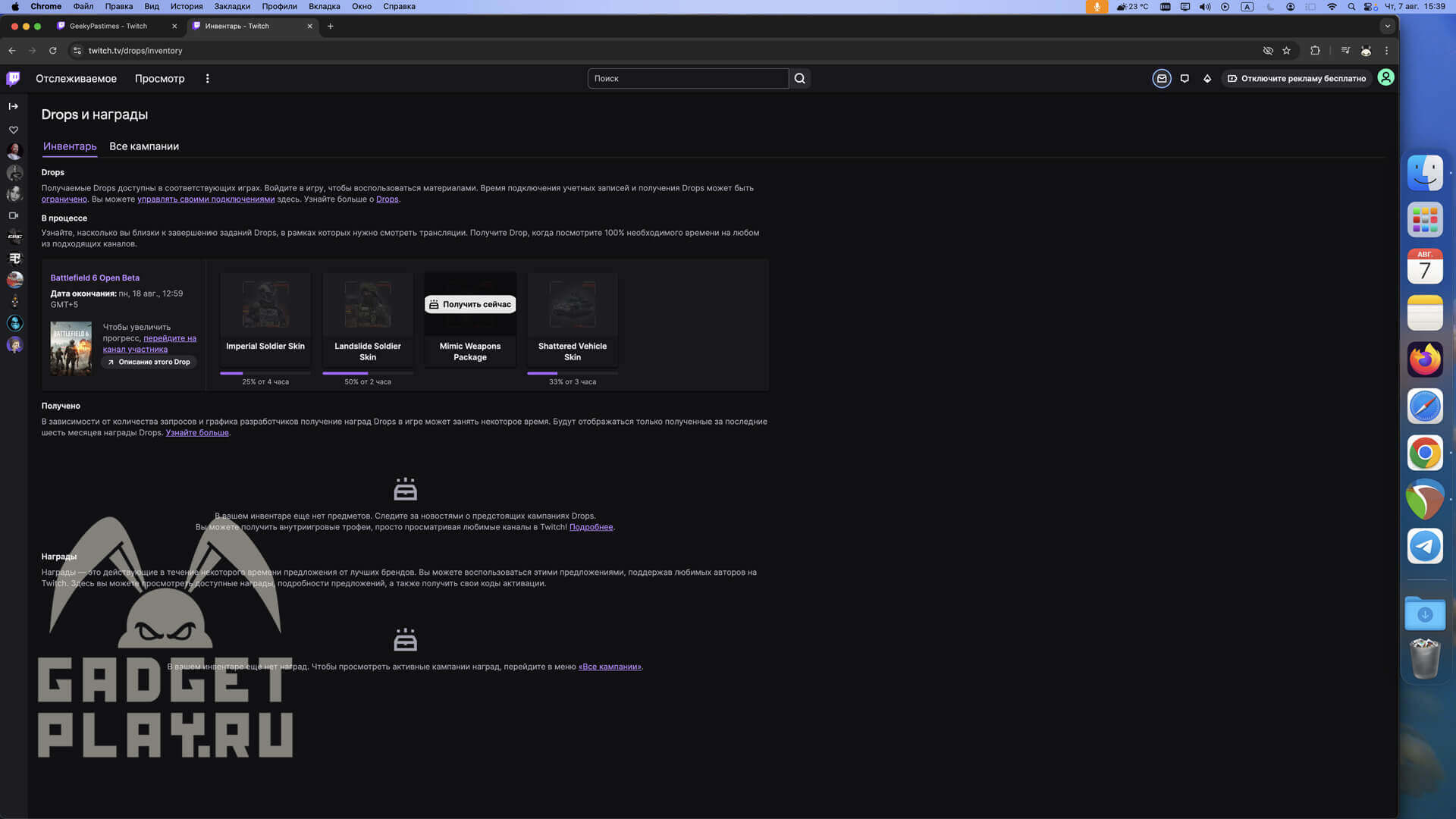1456x819 pixels.
Task: Go back to the previous page
Action: 12,51
